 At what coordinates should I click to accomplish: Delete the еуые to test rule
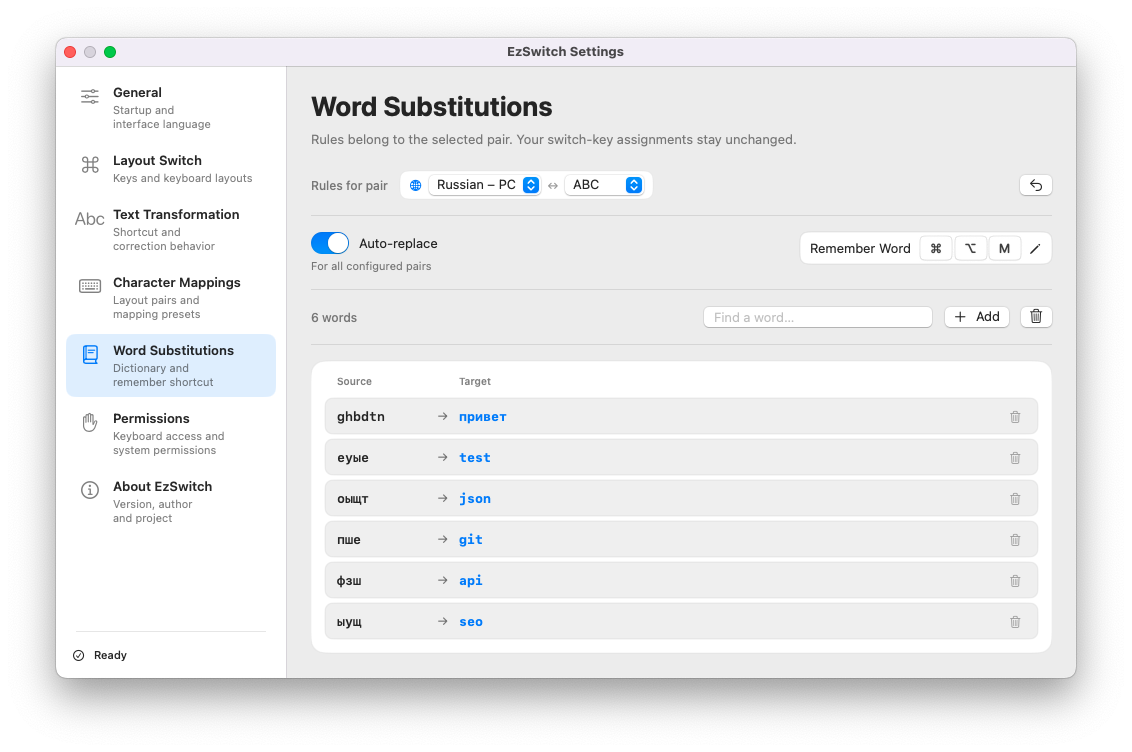[1015, 458]
